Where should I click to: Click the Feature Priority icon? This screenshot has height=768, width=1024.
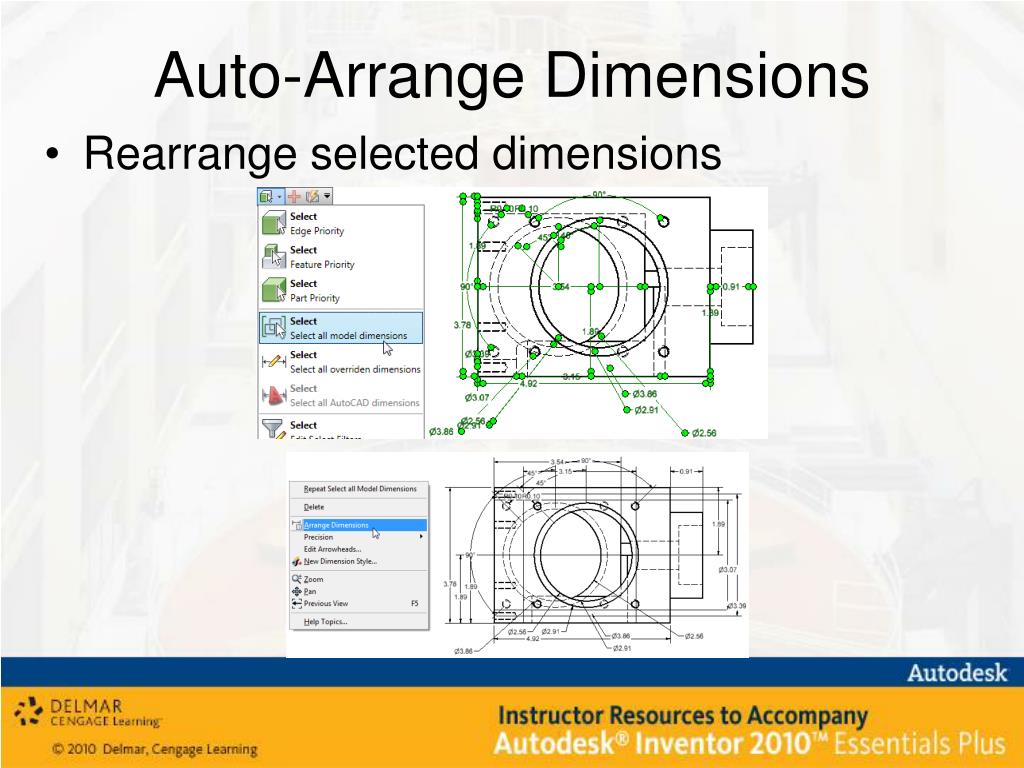[274, 257]
